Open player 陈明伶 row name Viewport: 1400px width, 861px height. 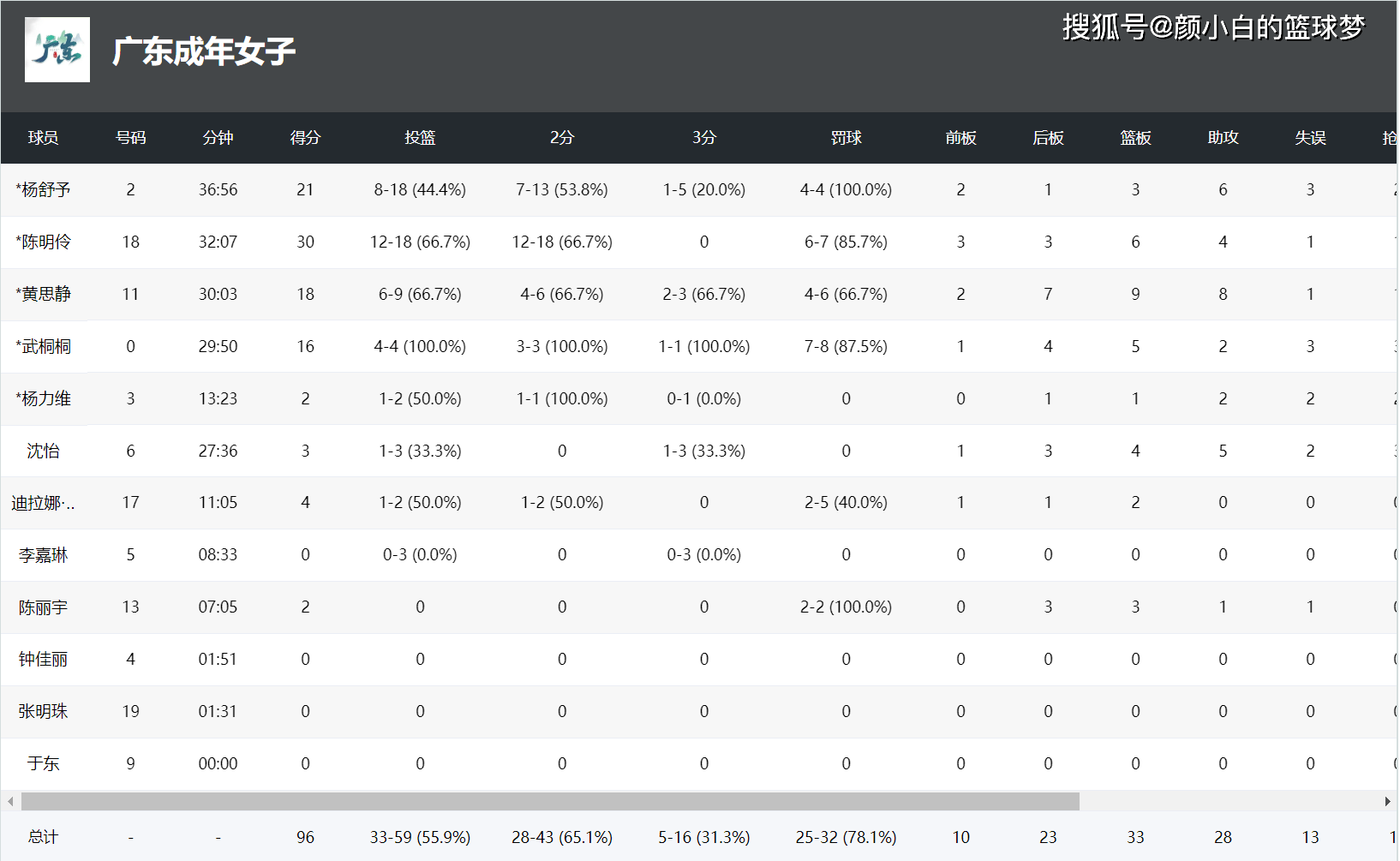click(x=43, y=242)
